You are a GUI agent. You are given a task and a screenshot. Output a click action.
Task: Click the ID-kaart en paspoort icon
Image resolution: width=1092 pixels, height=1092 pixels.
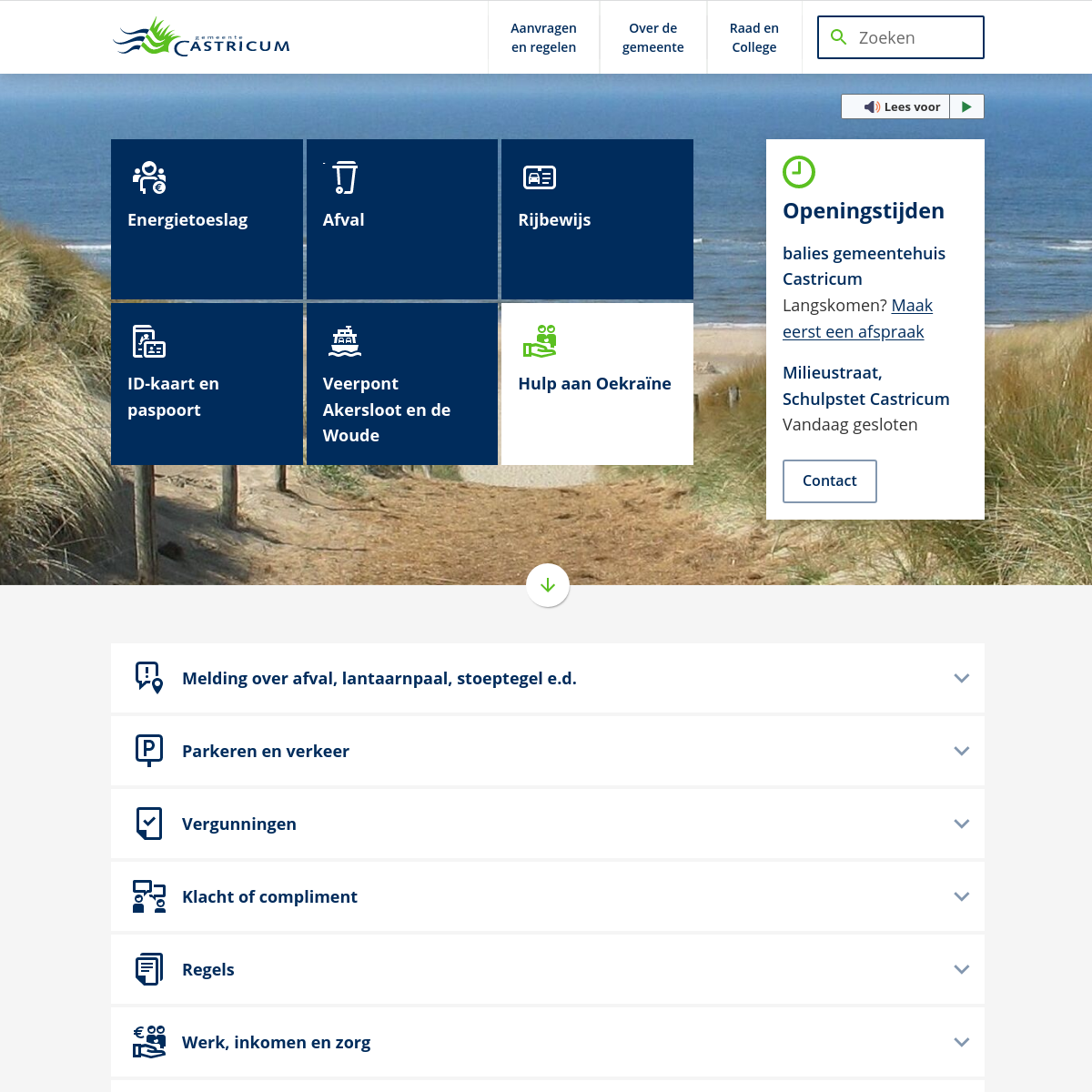coord(149,341)
